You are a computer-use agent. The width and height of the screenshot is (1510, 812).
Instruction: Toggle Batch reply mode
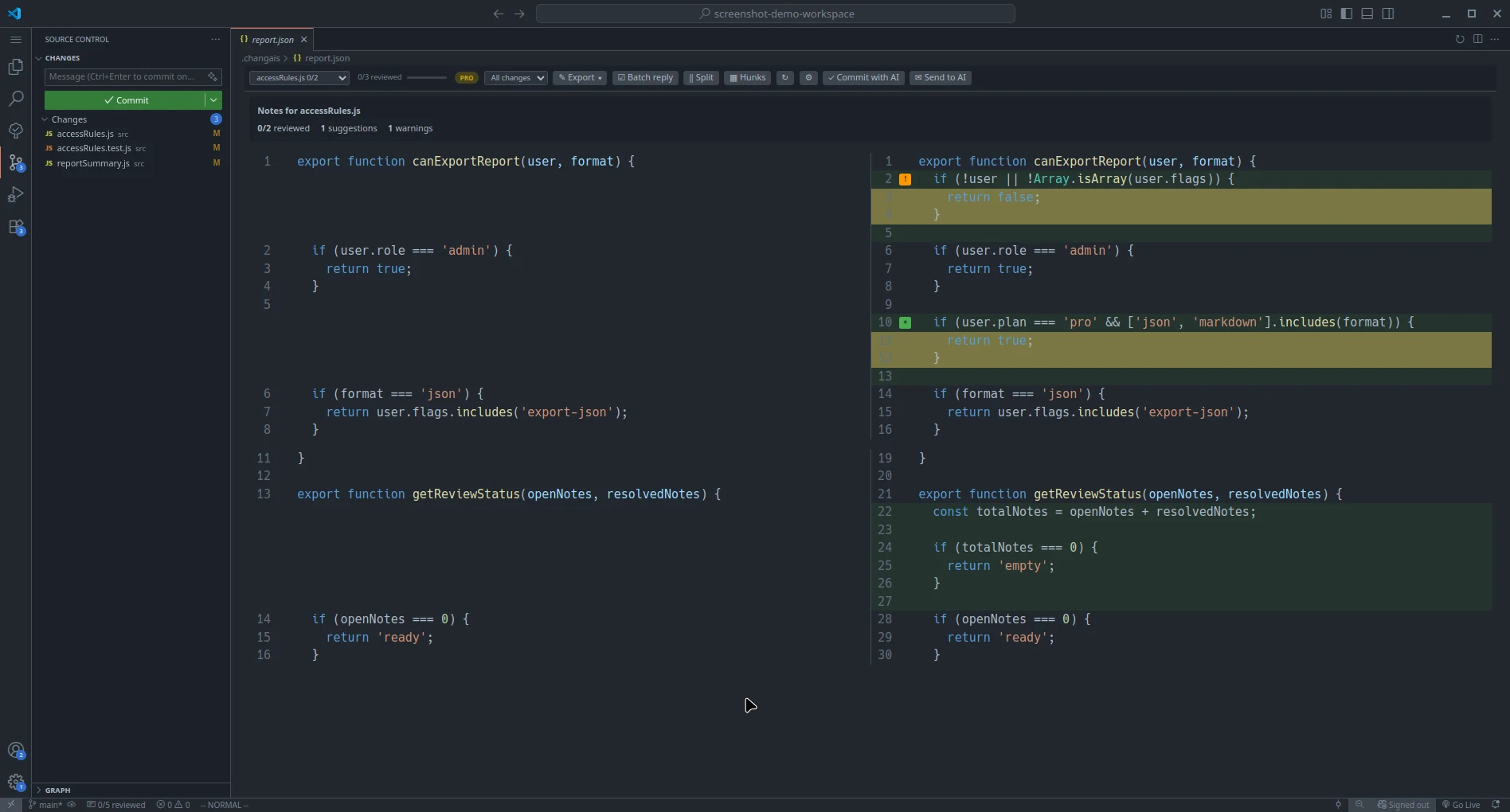(645, 78)
